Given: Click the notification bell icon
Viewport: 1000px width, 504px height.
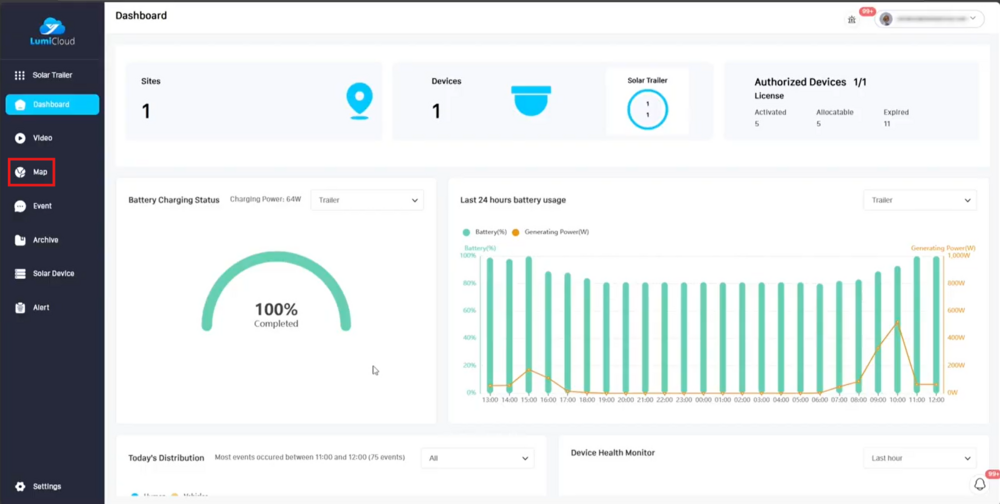Looking at the screenshot, I should [x=979, y=484].
